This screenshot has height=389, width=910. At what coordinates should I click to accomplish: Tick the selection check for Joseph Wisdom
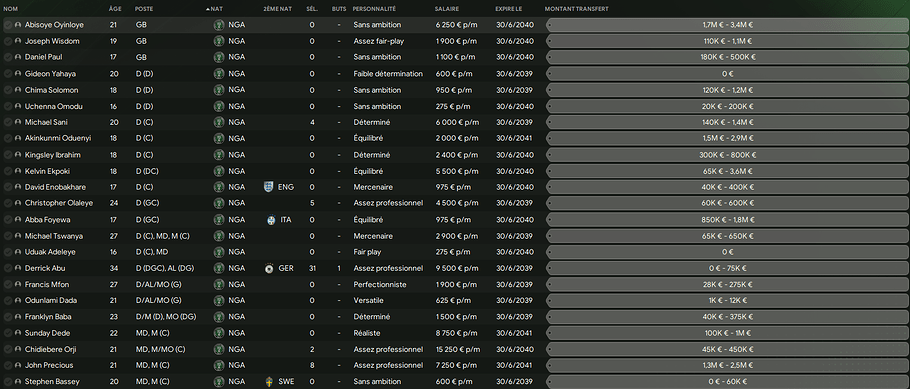pos(8,41)
